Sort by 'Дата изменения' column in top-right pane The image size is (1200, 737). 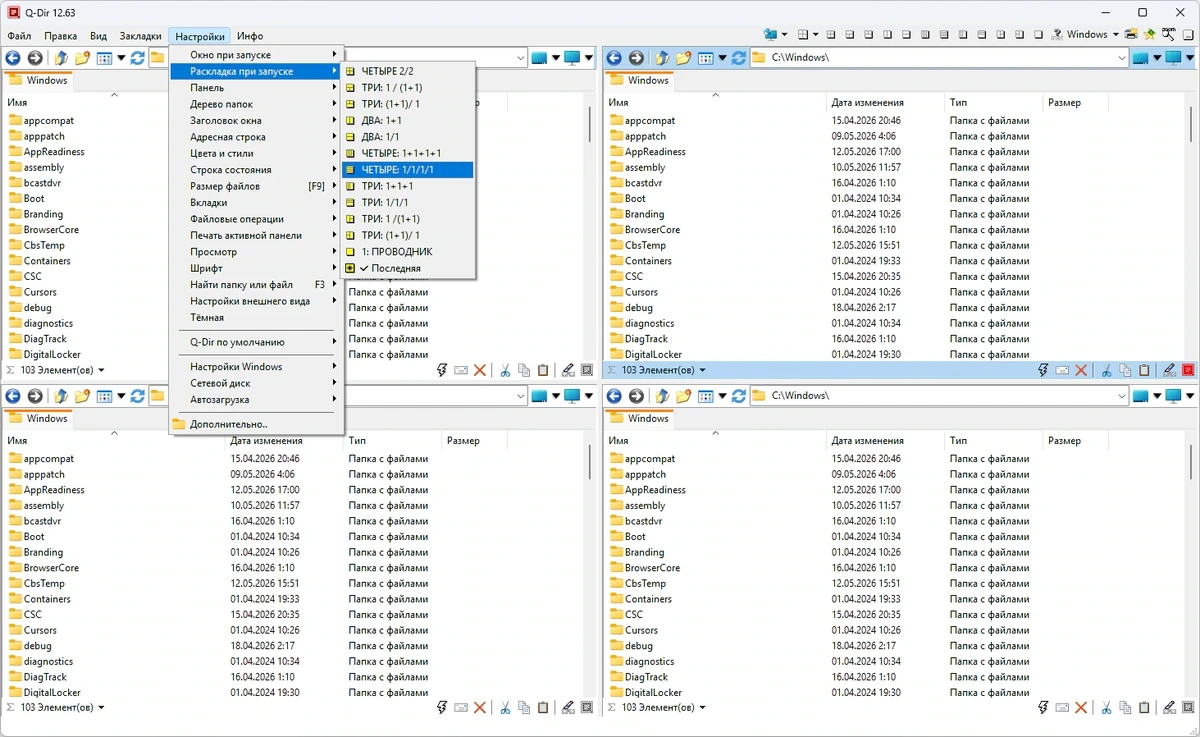[x=885, y=103]
